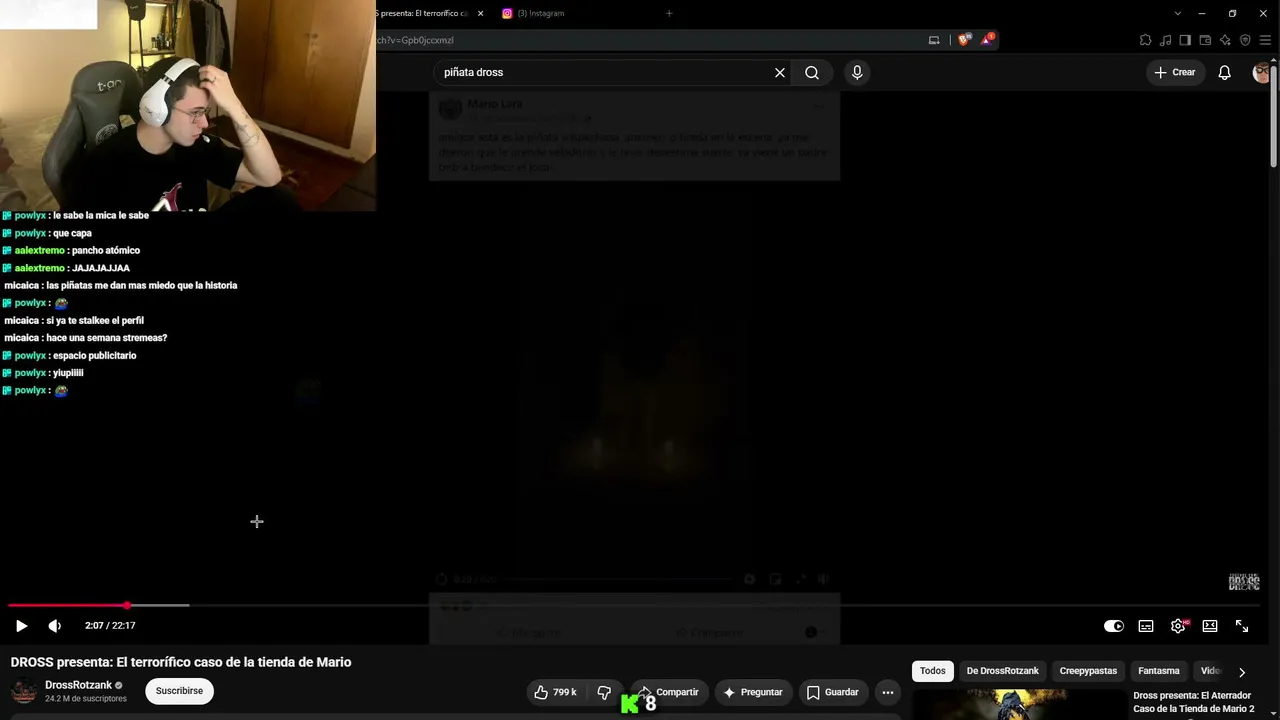Like the video with 799 k likes
This screenshot has width=1280, height=720.
coord(556,692)
